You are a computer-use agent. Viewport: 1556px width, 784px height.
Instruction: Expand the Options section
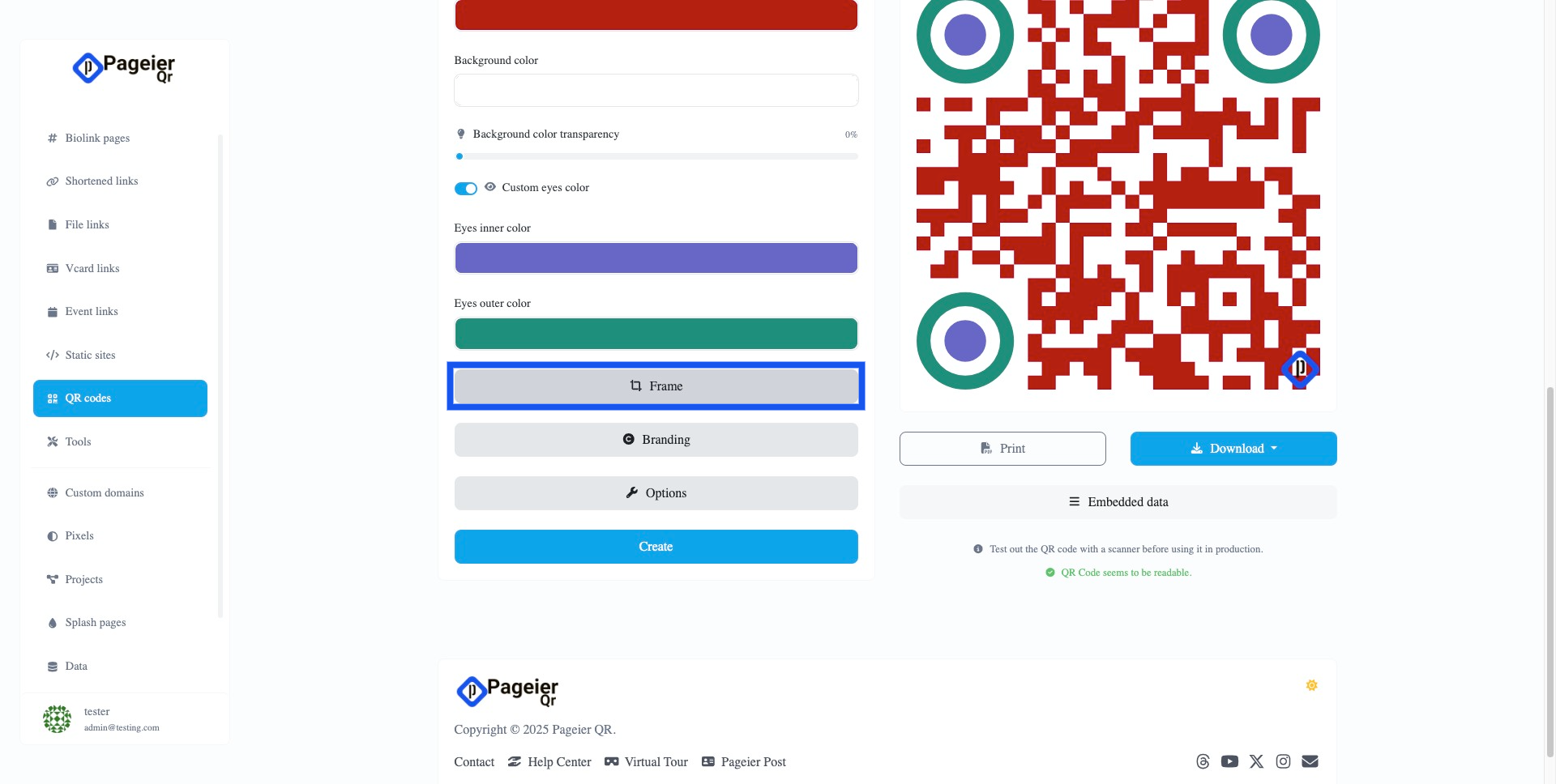(656, 493)
